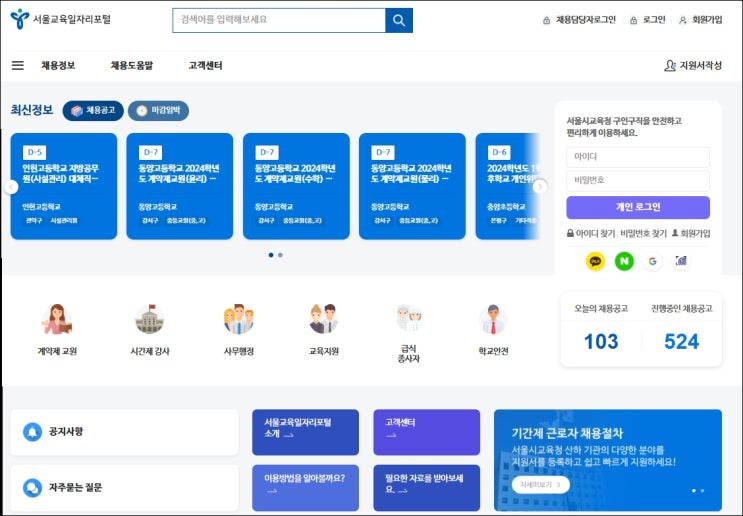
Task: Switch to the 마감임박 tab
Action: pyautogui.click(x=158, y=110)
